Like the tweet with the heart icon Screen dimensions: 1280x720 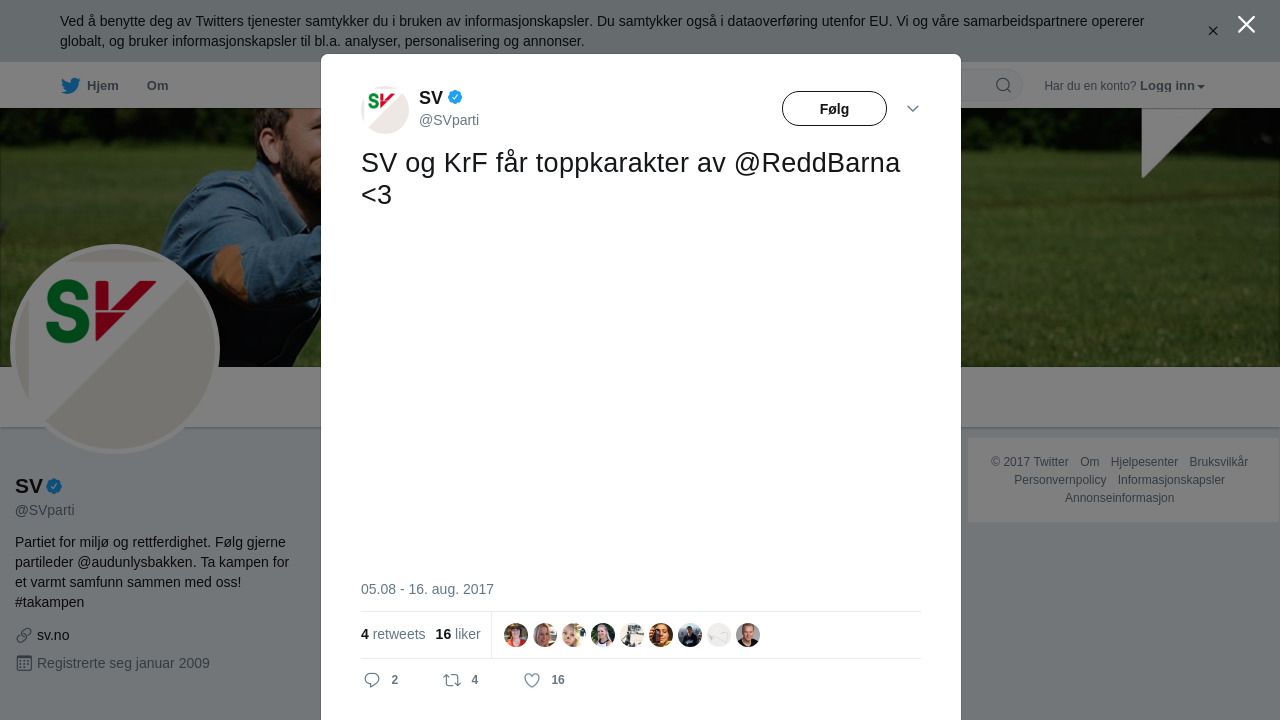tap(532, 680)
